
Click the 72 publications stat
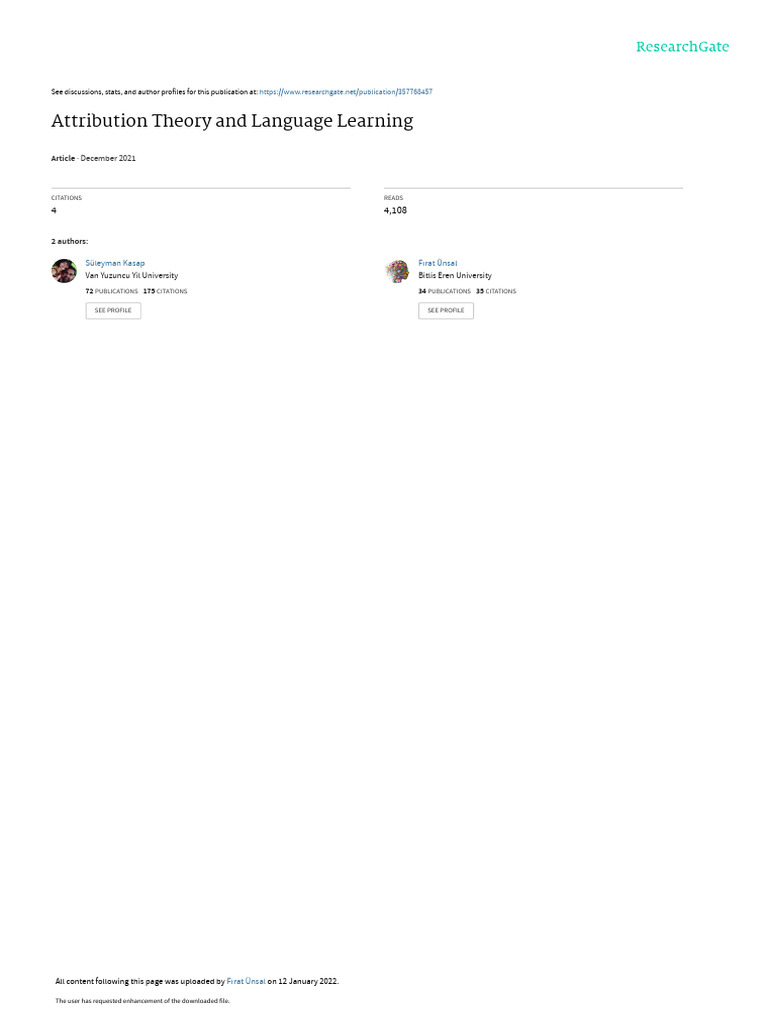[112, 291]
